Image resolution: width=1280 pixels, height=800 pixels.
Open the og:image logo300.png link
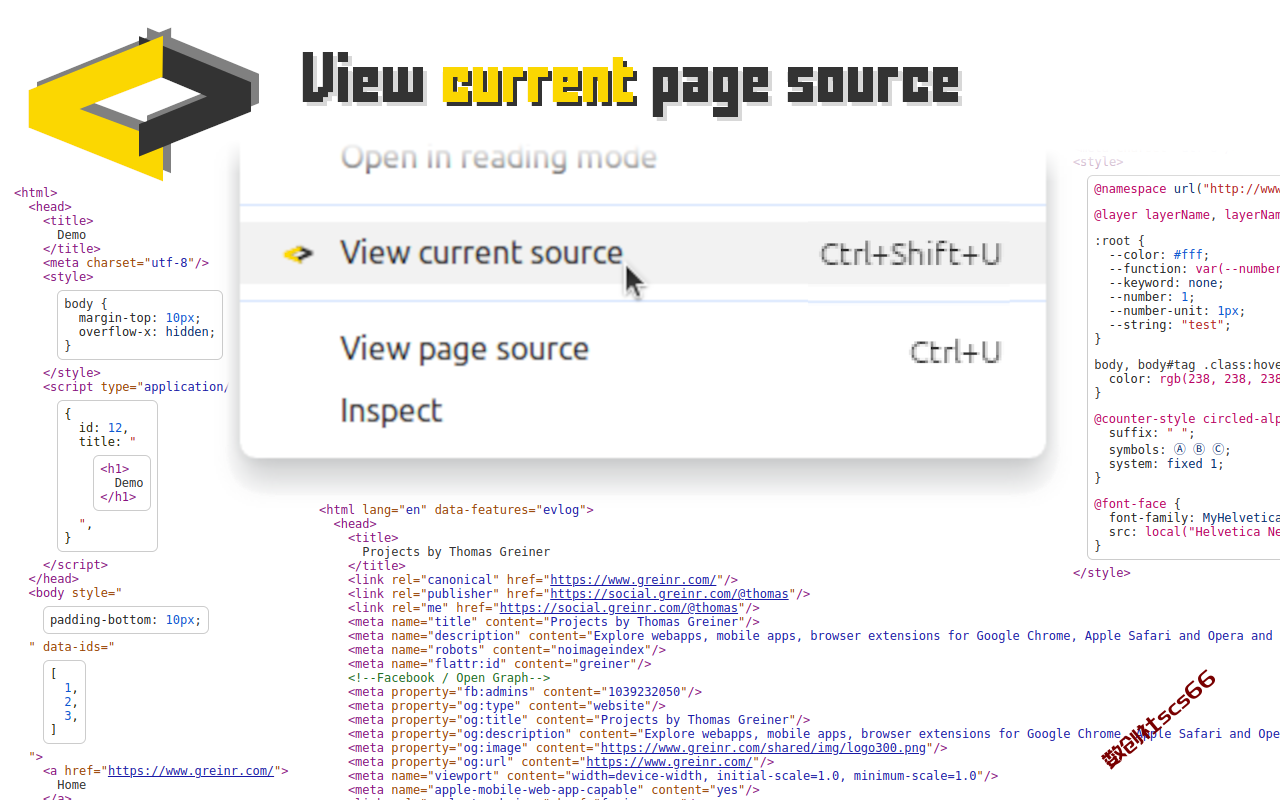(x=763, y=748)
